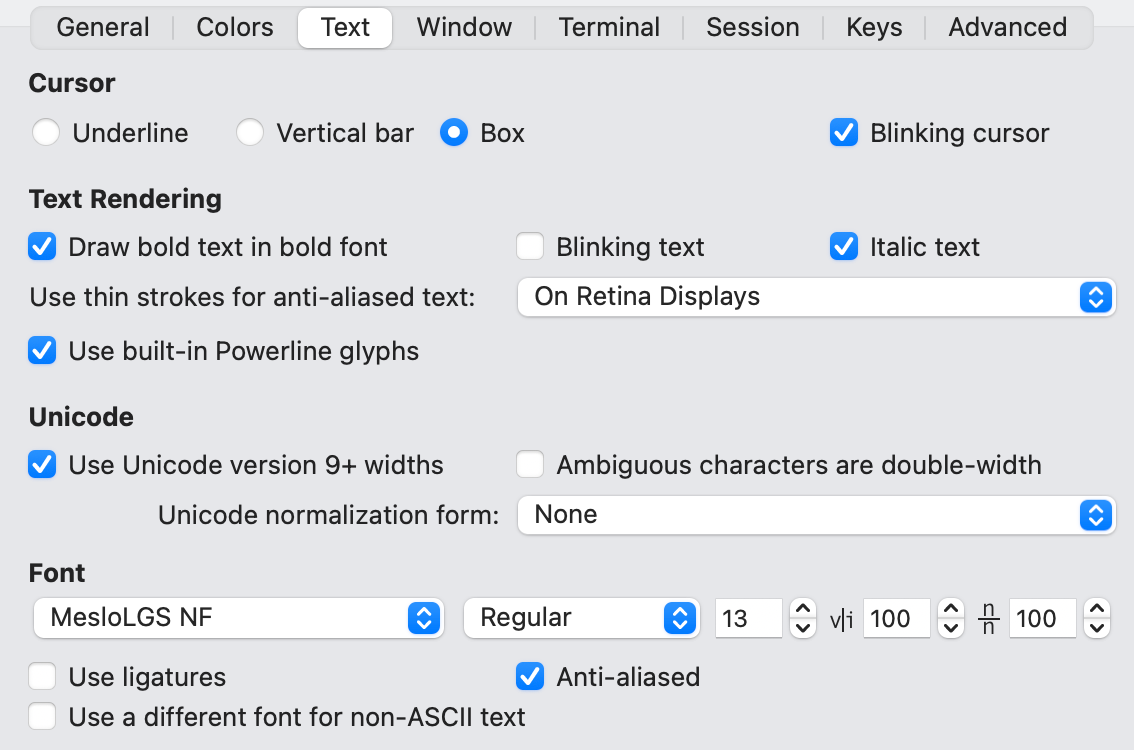The height and width of the screenshot is (750, 1134).
Task: Go to the Advanced preferences tab
Action: coord(1006,27)
